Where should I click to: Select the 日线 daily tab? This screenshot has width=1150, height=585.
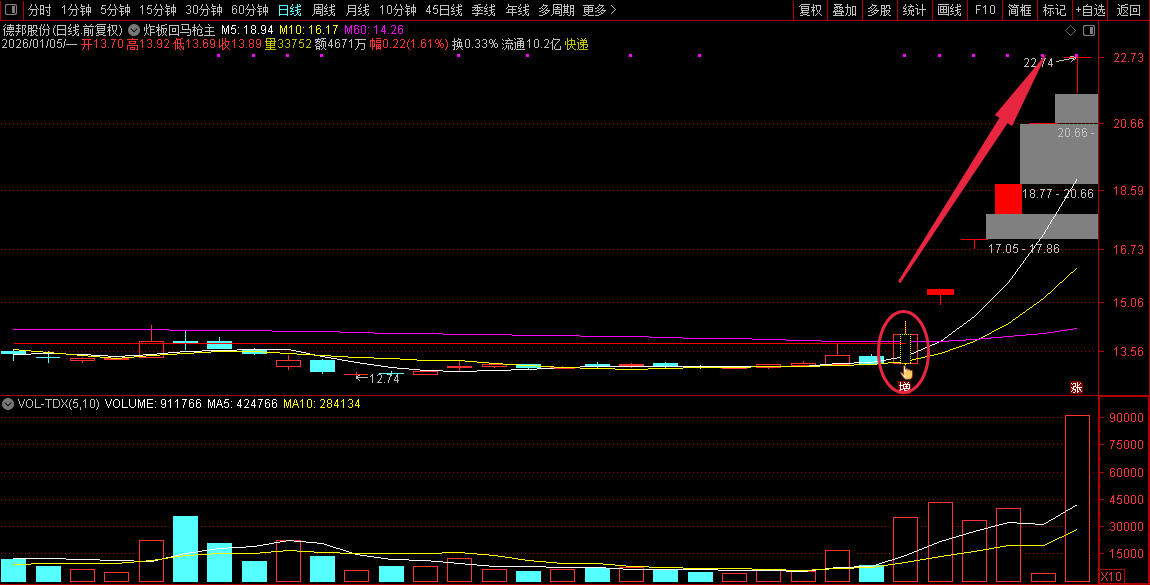pos(290,10)
